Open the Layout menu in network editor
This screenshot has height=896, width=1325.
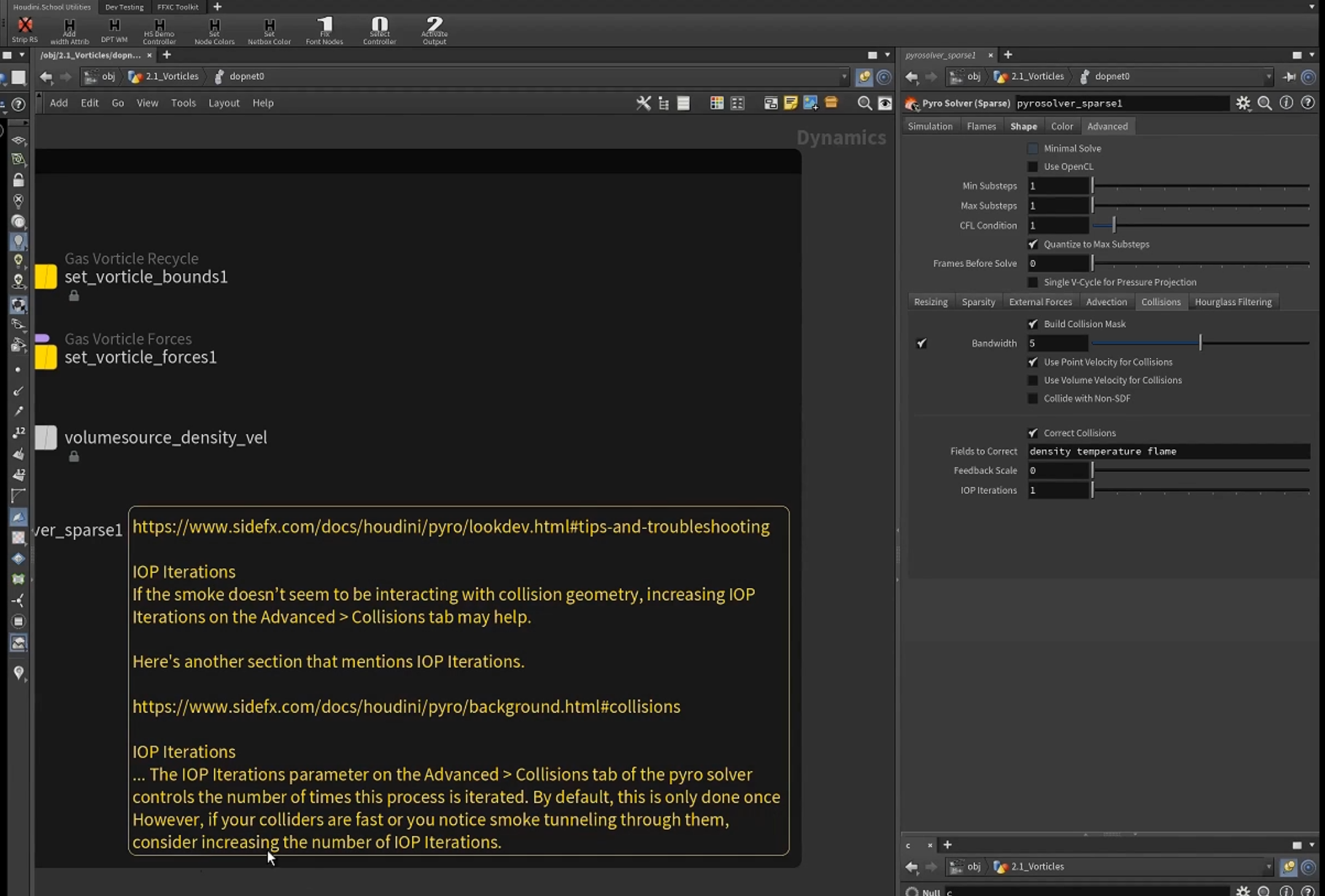(223, 103)
